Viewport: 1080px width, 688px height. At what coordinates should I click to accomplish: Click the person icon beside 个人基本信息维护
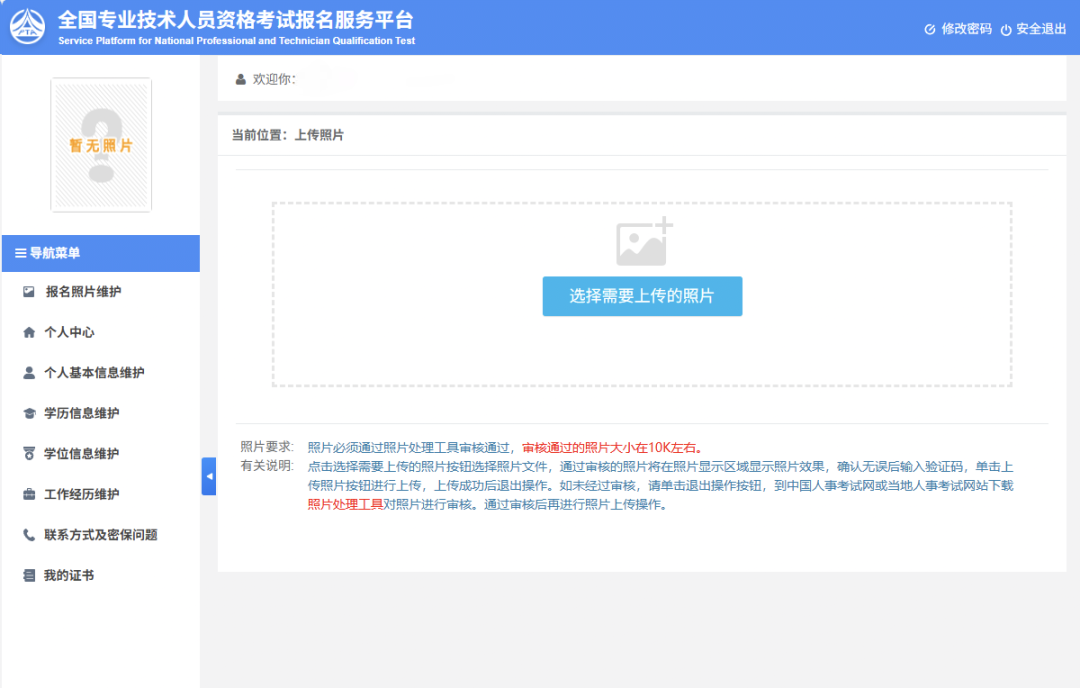[28, 372]
